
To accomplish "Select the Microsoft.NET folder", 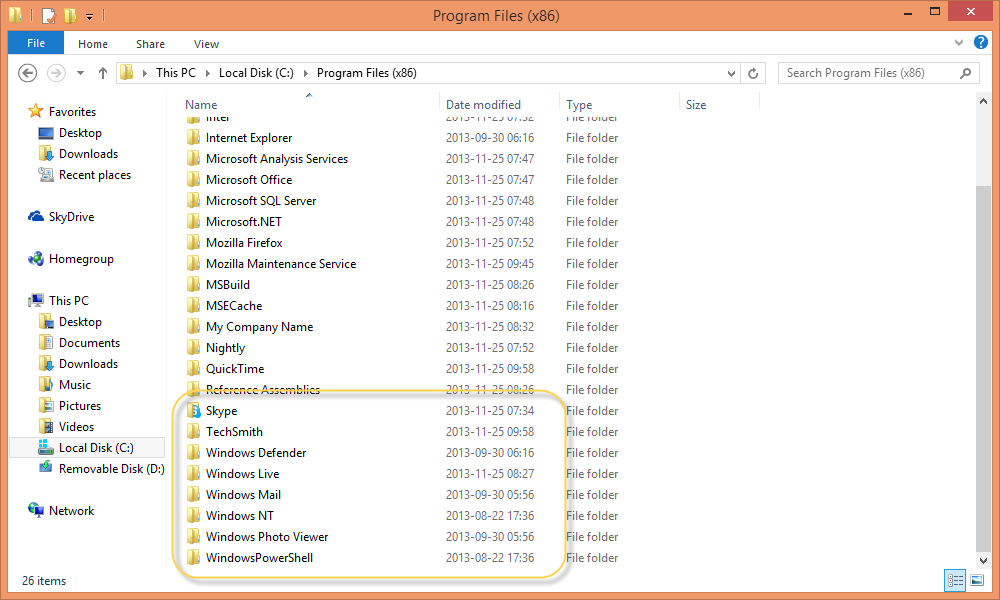I will pyautogui.click(x=244, y=222).
